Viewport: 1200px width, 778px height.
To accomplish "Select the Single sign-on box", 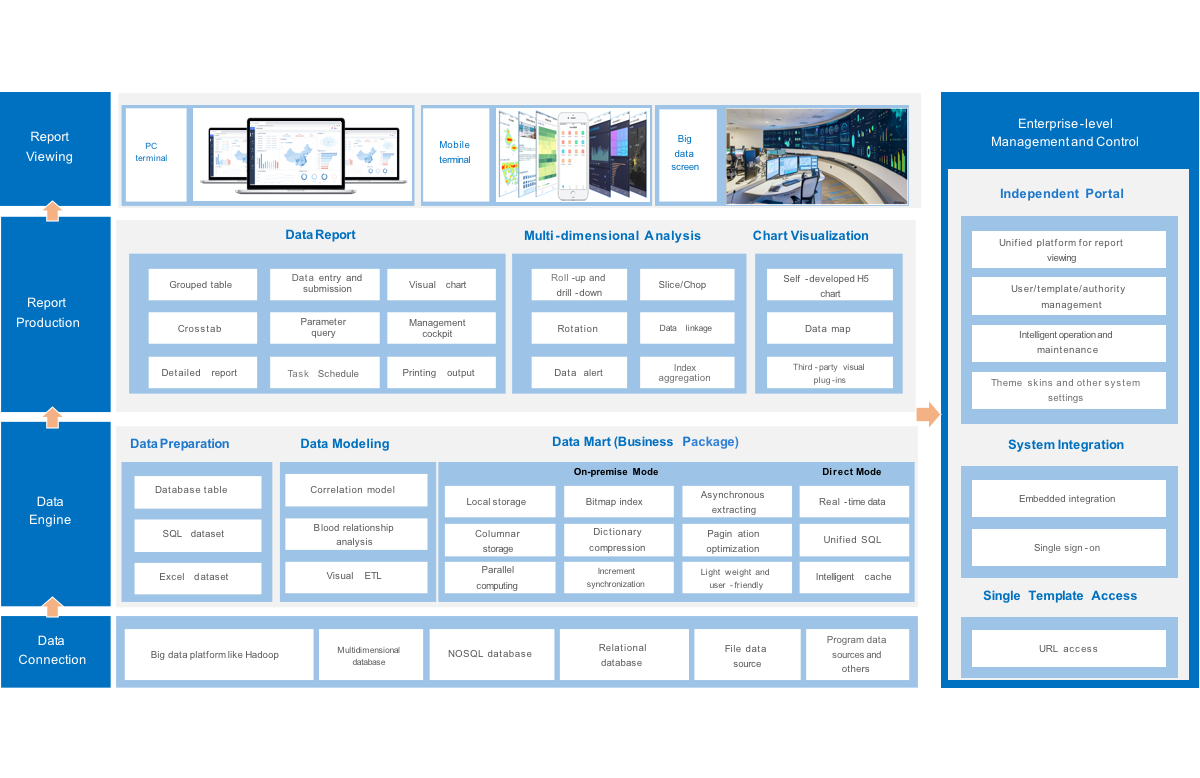I will coord(1067,548).
